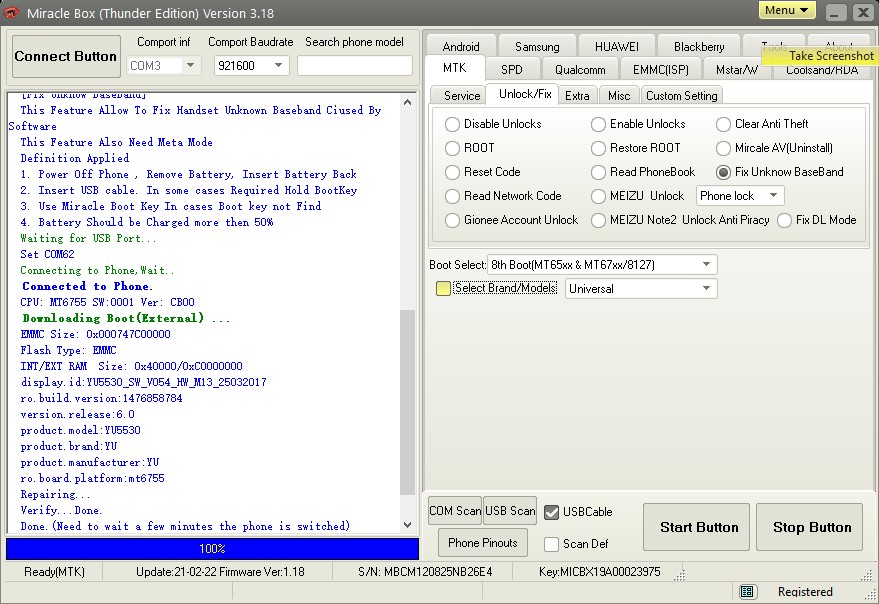Select the MEIZU Unlock radio button
The image size is (879, 604).
click(598, 196)
